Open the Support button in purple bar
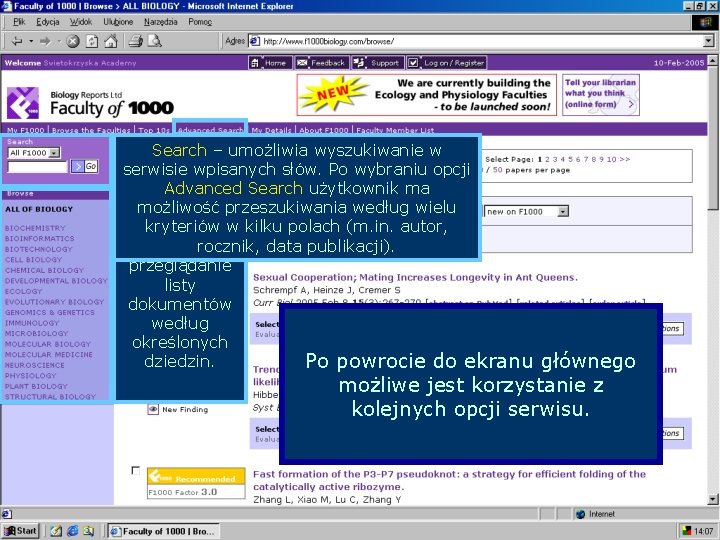Image resolution: width=720 pixels, height=540 pixels. (378, 63)
